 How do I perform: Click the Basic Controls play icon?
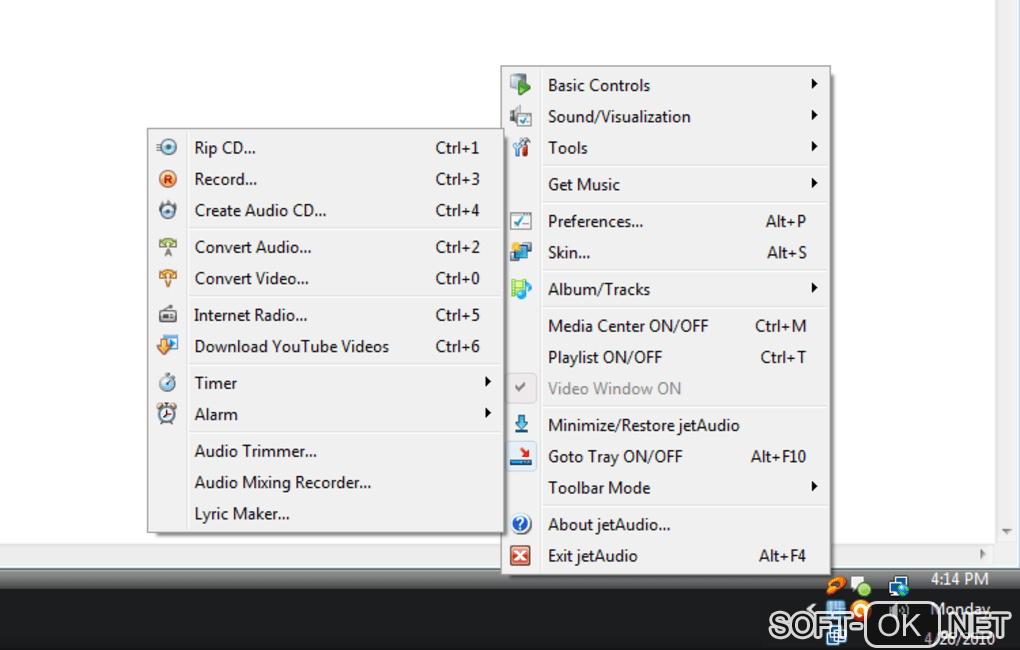click(520, 85)
